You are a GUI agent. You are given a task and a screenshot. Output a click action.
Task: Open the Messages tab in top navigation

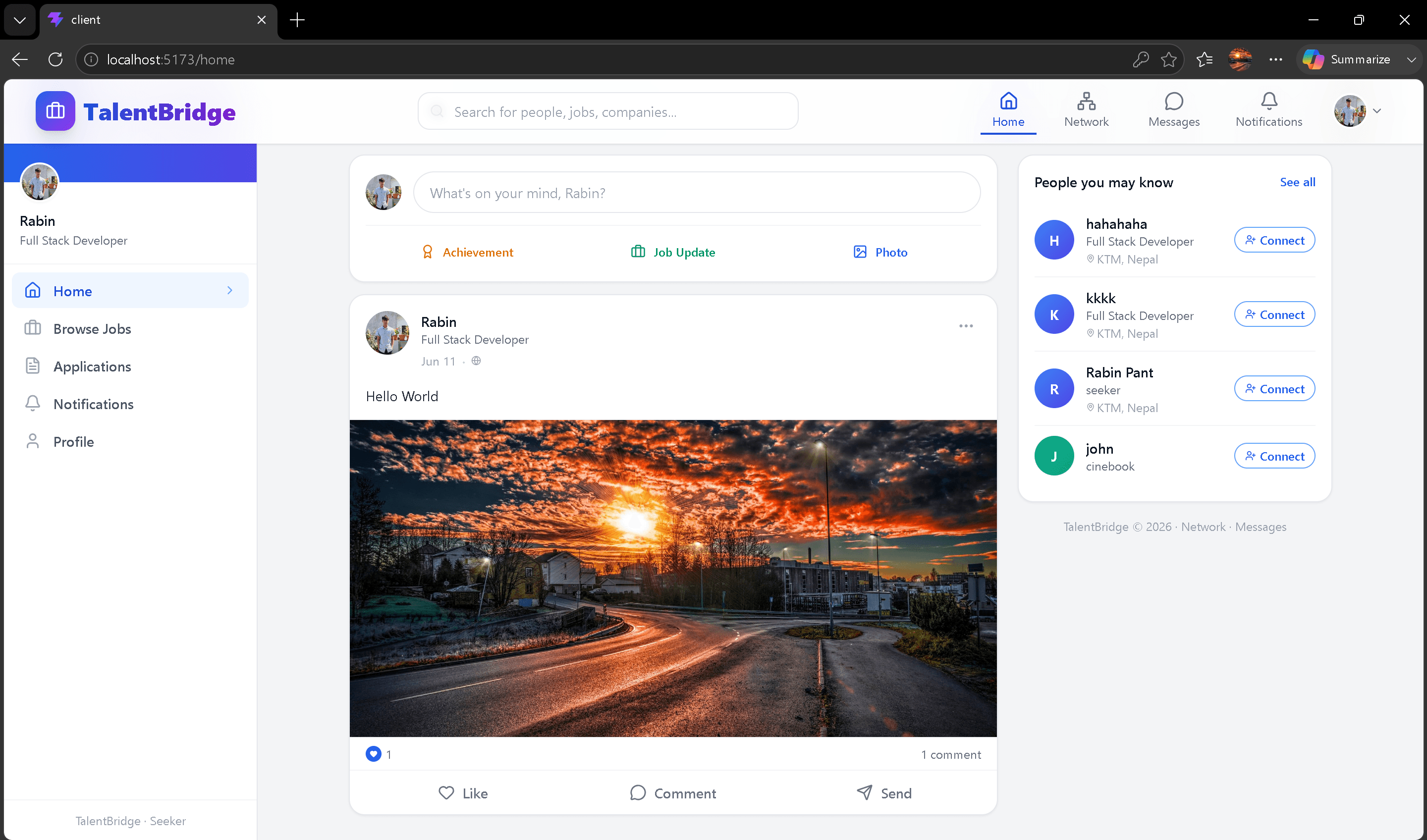(1174, 111)
